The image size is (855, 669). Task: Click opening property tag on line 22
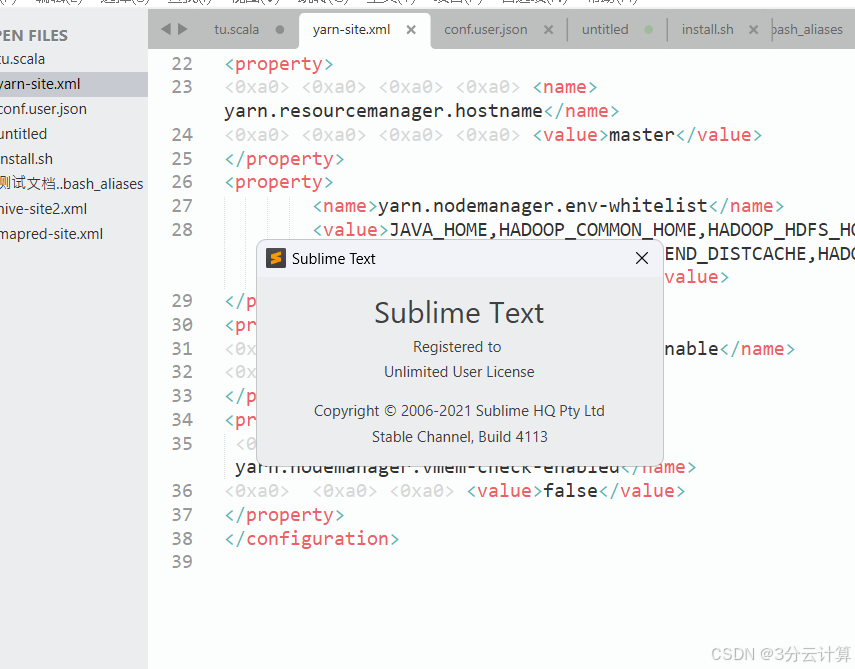coord(279,64)
